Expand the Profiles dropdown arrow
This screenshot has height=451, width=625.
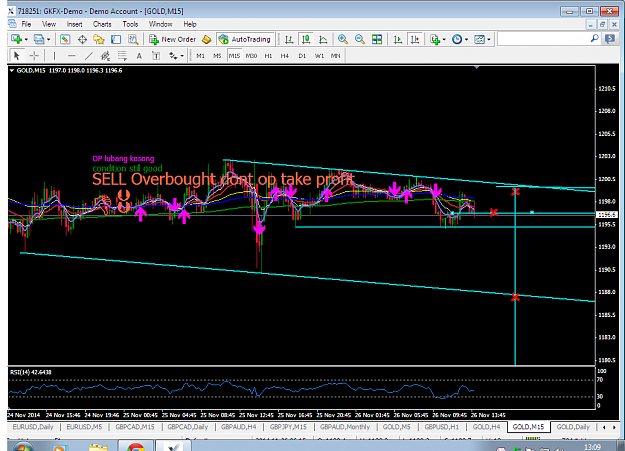(x=49, y=39)
